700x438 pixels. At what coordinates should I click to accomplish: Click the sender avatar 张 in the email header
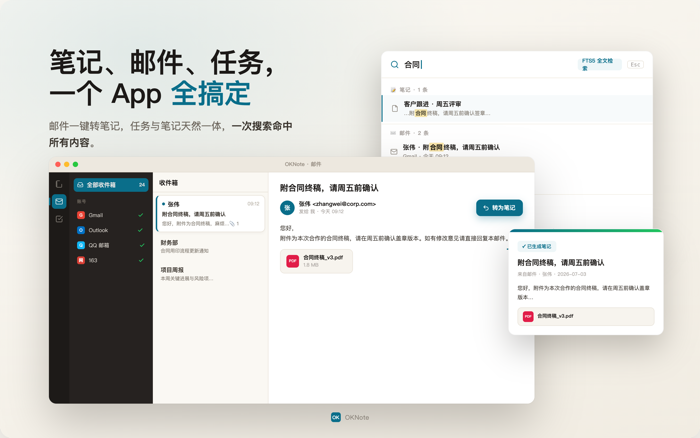point(287,208)
